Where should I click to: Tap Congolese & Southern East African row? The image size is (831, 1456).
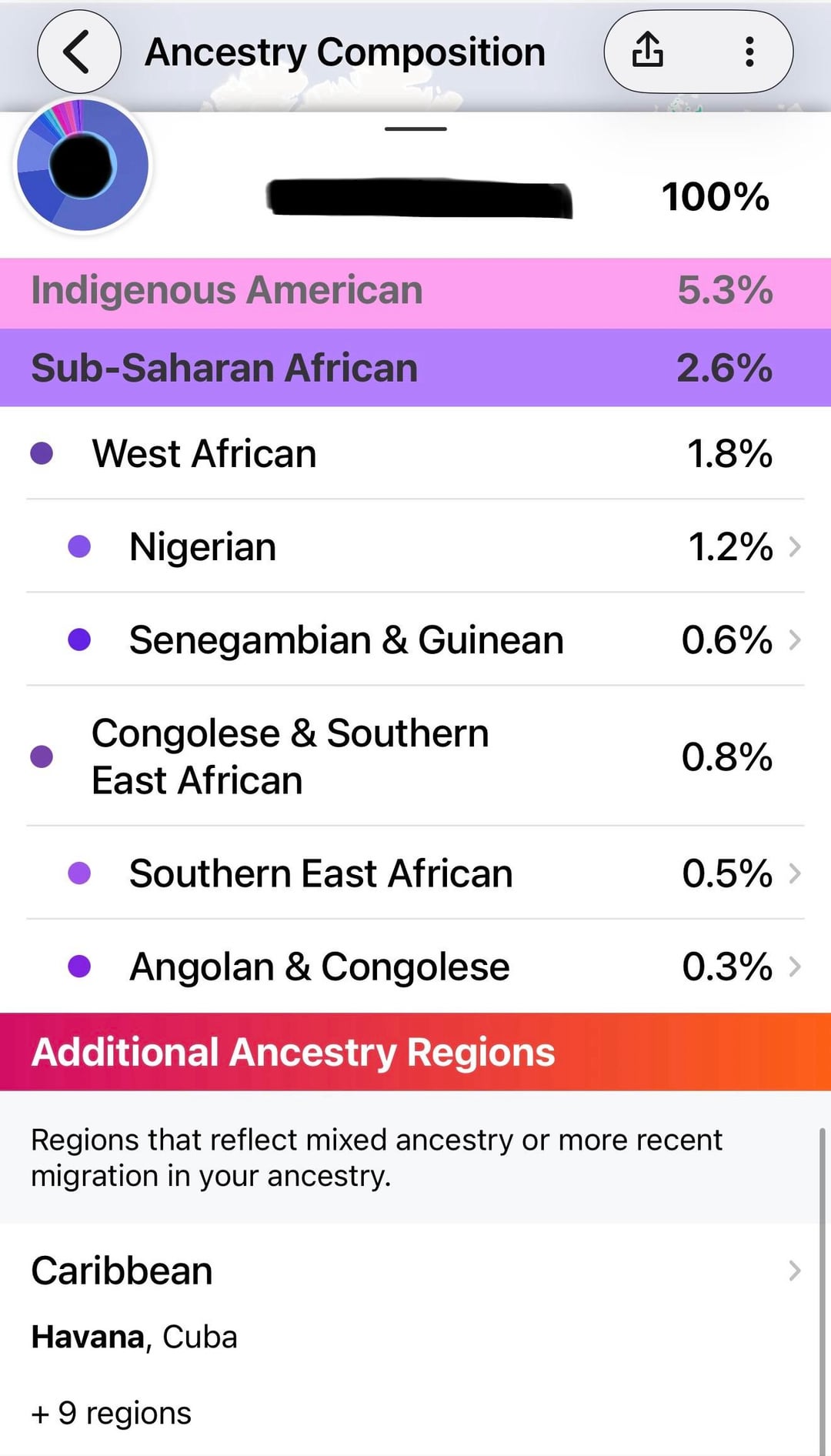415,756
